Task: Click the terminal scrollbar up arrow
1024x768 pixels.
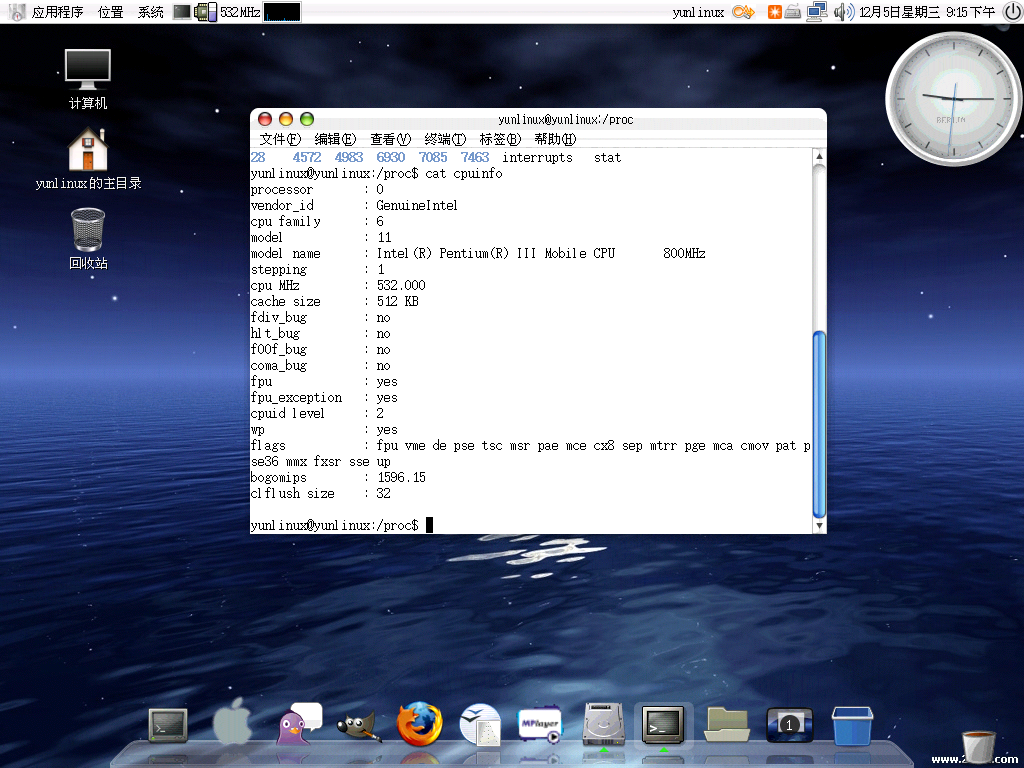Action: (x=819, y=157)
